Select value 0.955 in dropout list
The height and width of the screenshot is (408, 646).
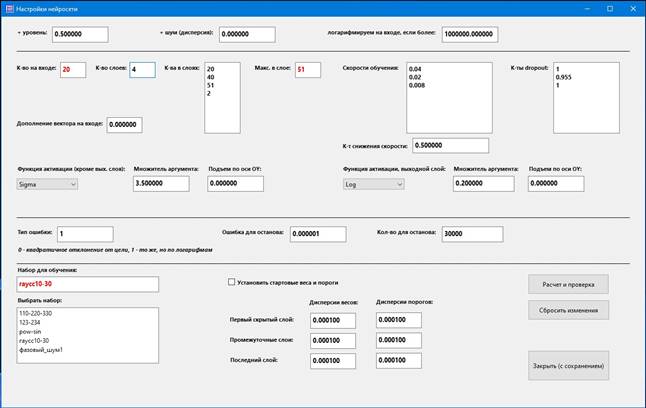point(565,77)
